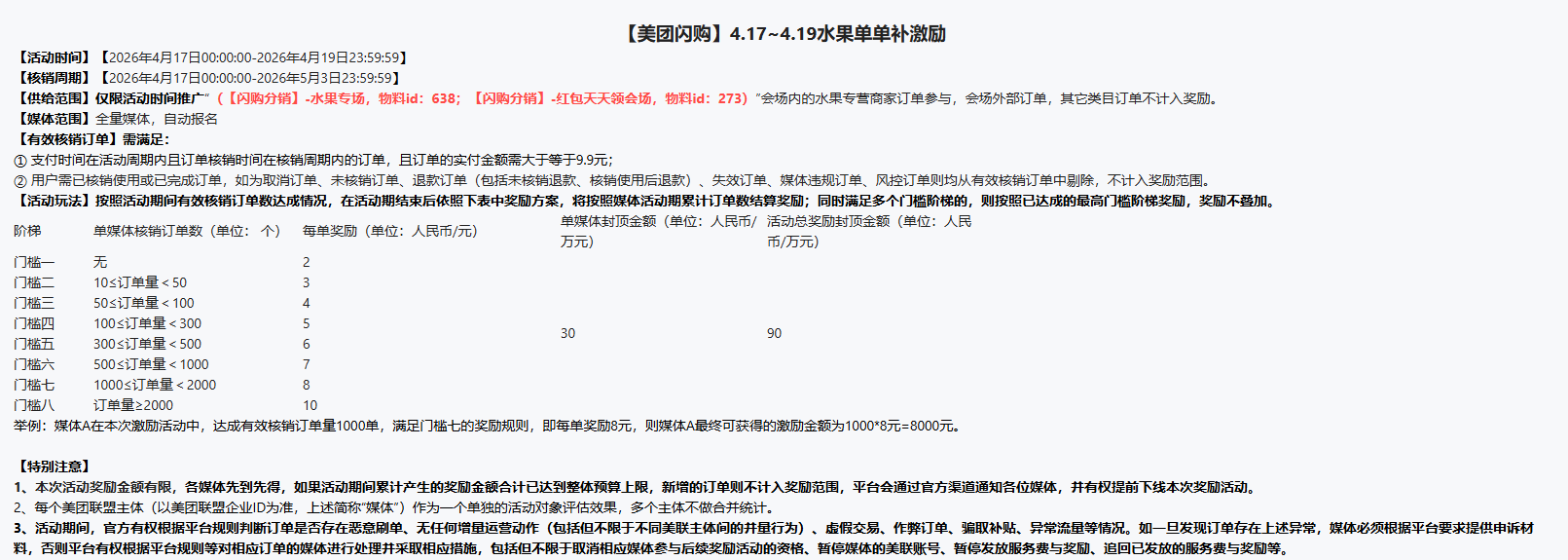Click the single-media cap value 30
This screenshot has width=1568, height=560.
567,333
